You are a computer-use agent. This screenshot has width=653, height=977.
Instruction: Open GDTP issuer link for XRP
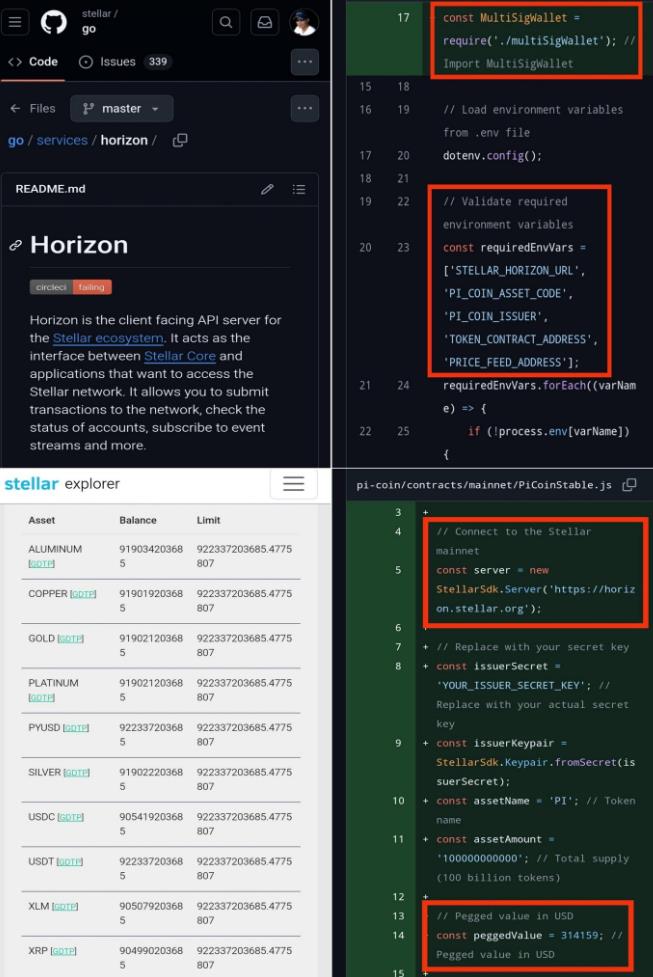pos(63,951)
